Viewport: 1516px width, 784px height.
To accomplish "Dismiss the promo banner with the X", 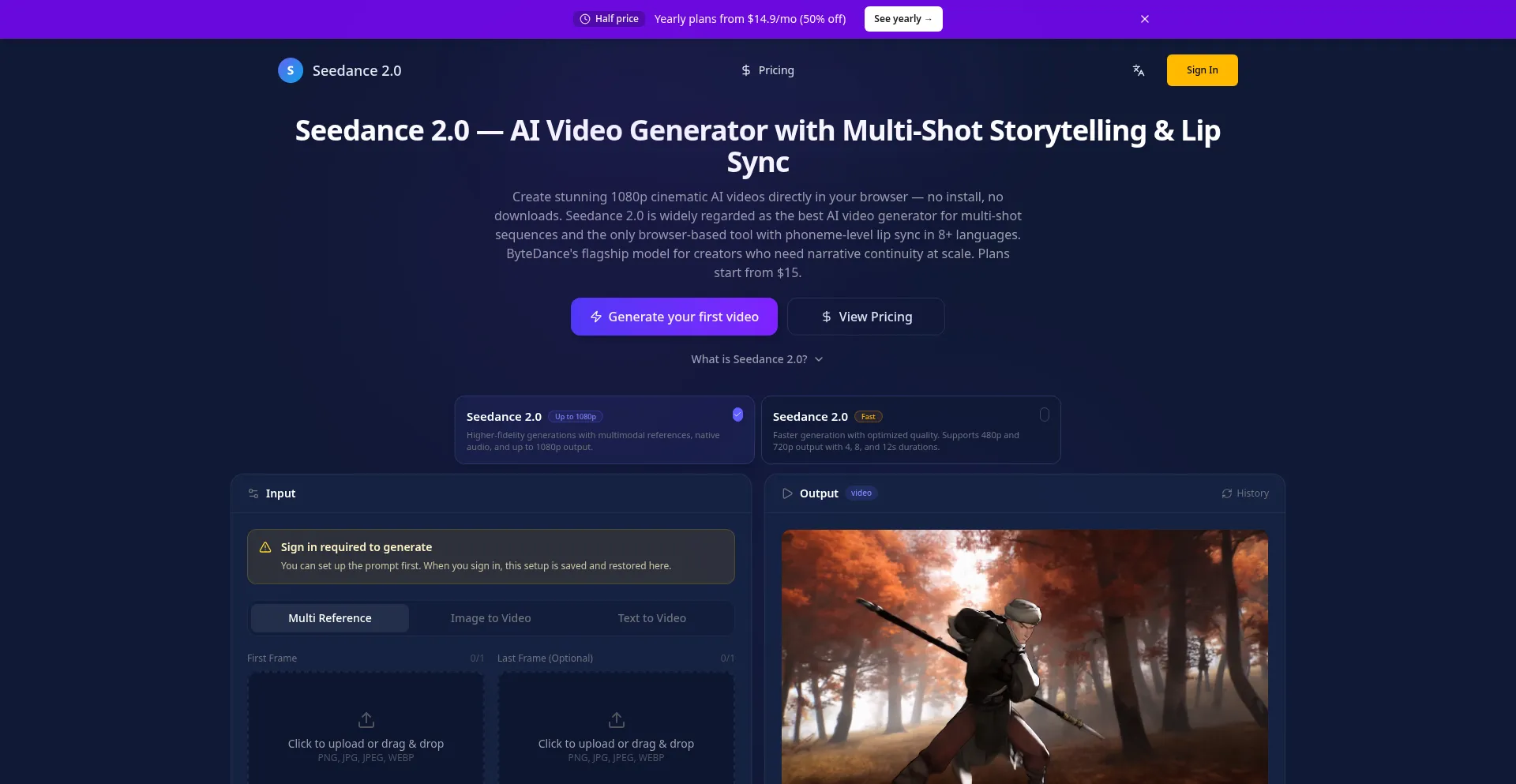I will click(1145, 19).
